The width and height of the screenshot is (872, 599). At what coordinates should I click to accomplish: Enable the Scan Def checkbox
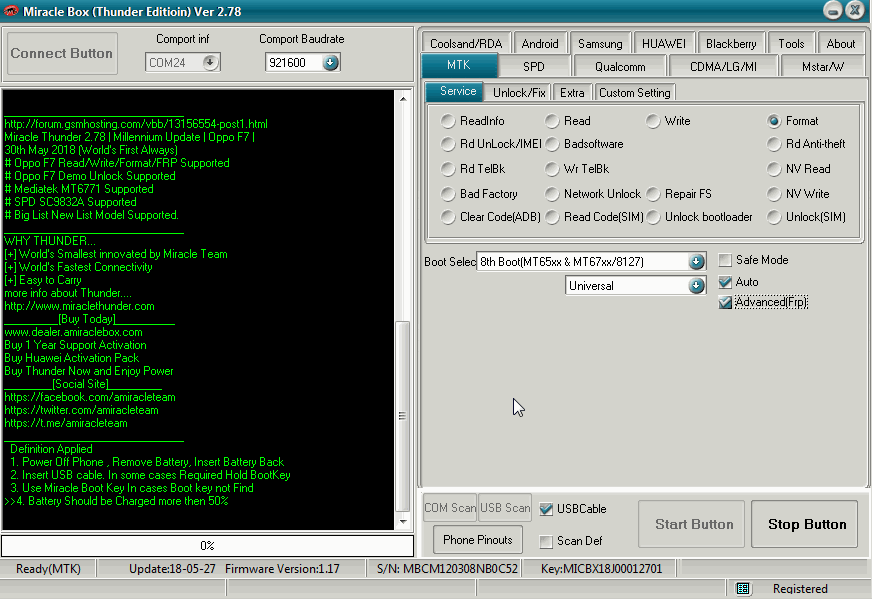click(x=546, y=541)
